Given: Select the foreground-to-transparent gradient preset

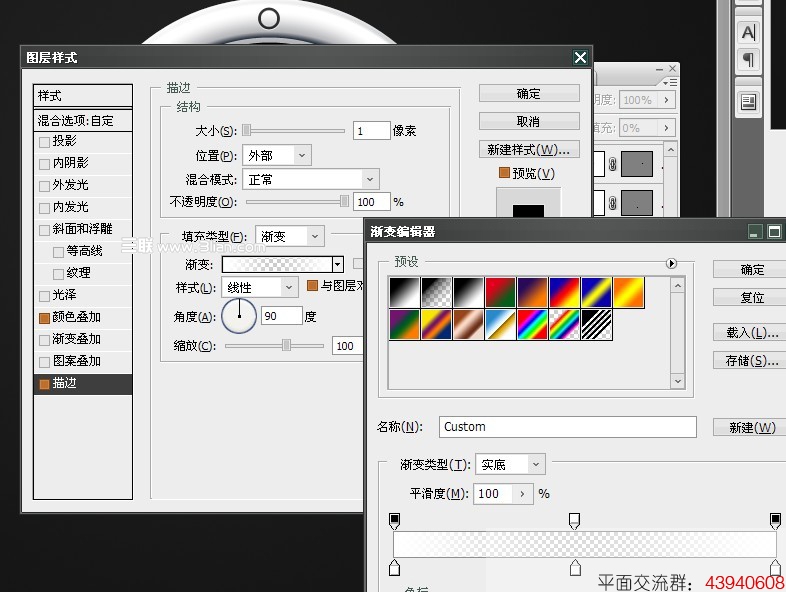Looking at the screenshot, I should click(x=436, y=292).
